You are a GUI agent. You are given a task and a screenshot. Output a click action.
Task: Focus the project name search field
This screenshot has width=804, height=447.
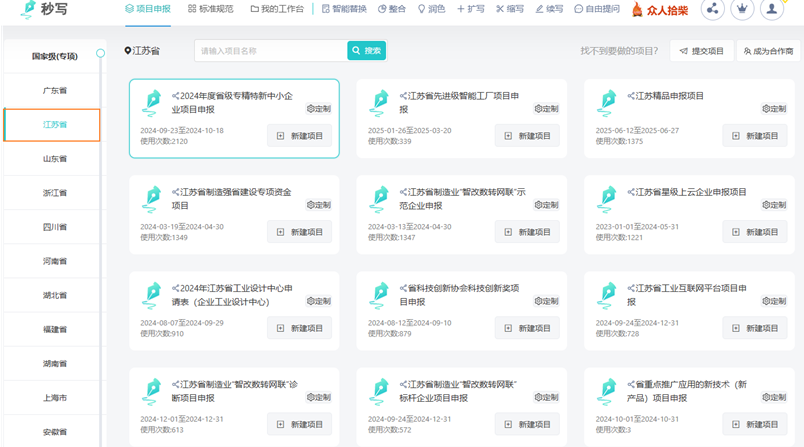coord(271,51)
